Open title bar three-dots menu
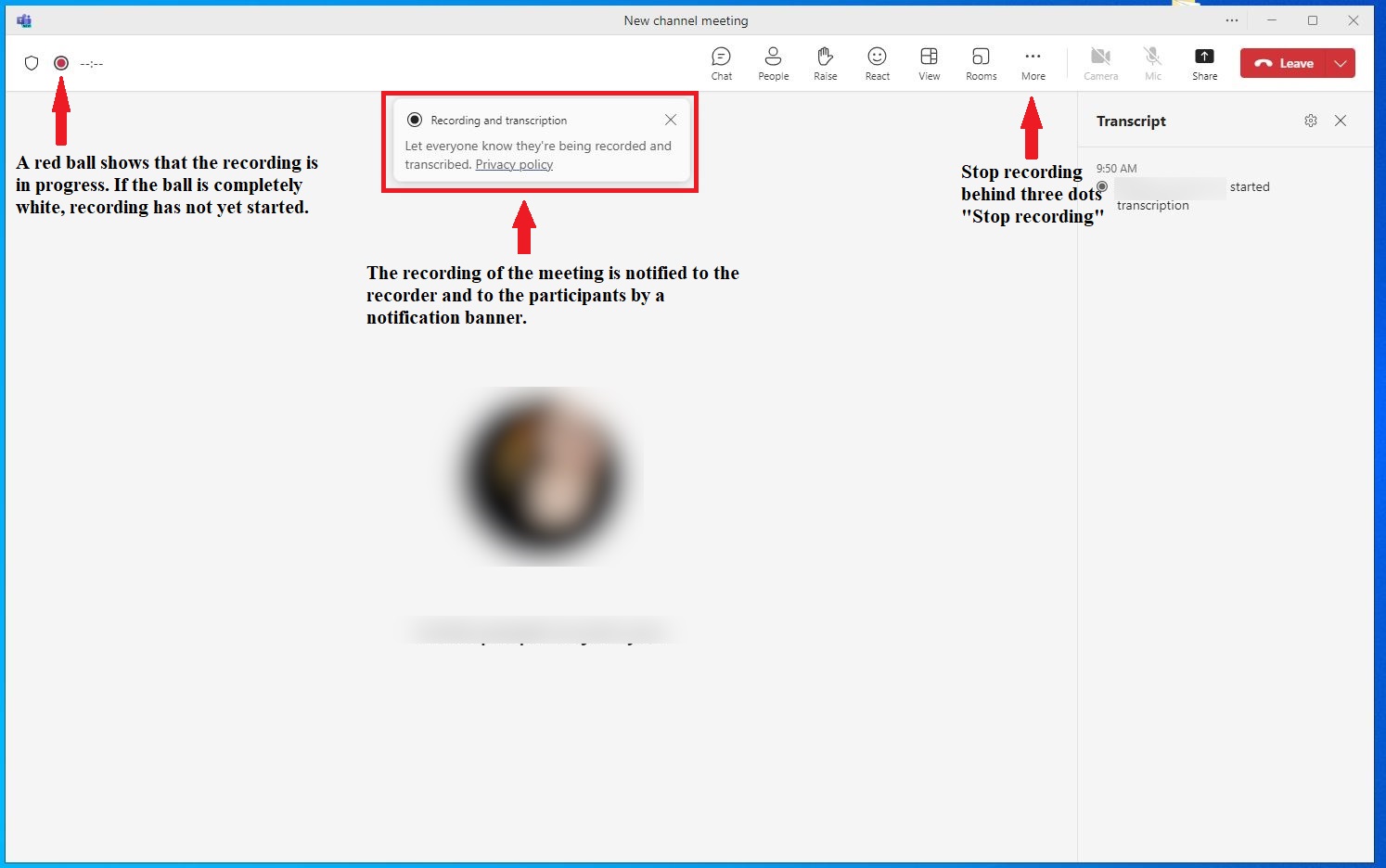This screenshot has width=1386, height=868. click(x=1231, y=20)
